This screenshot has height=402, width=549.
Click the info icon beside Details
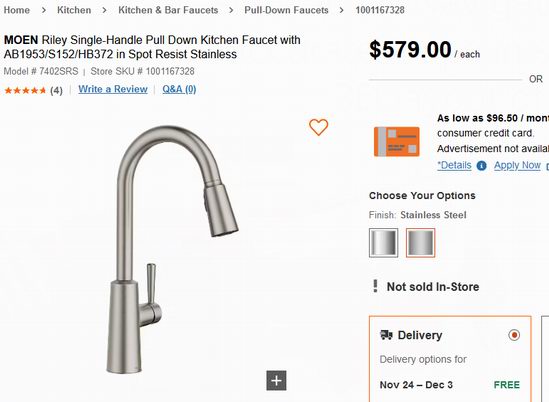tap(482, 166)
